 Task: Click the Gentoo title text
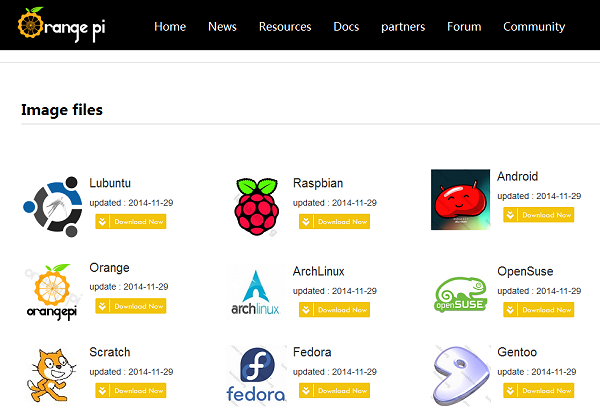pyautogui.click(x=517, y=352)
